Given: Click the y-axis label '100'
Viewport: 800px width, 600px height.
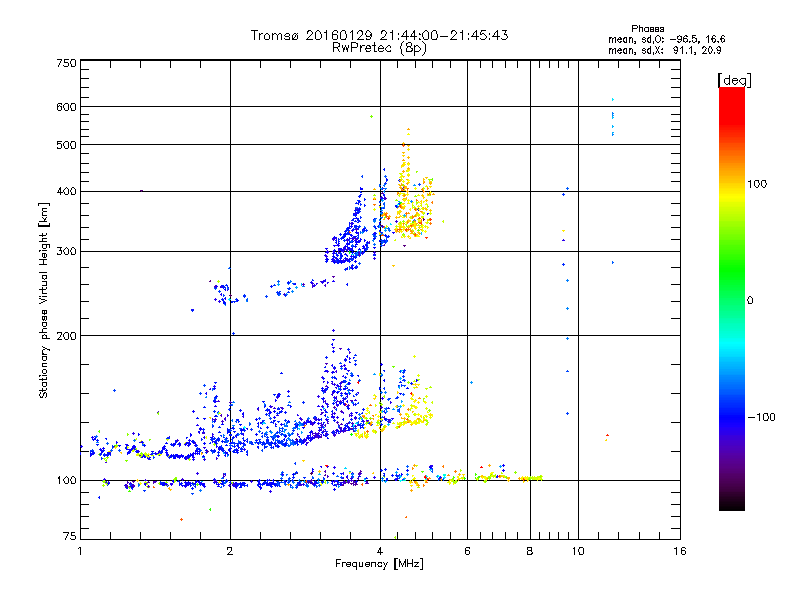Looking at the screenshot, I should pyautogui.click(x=66, y=481).
